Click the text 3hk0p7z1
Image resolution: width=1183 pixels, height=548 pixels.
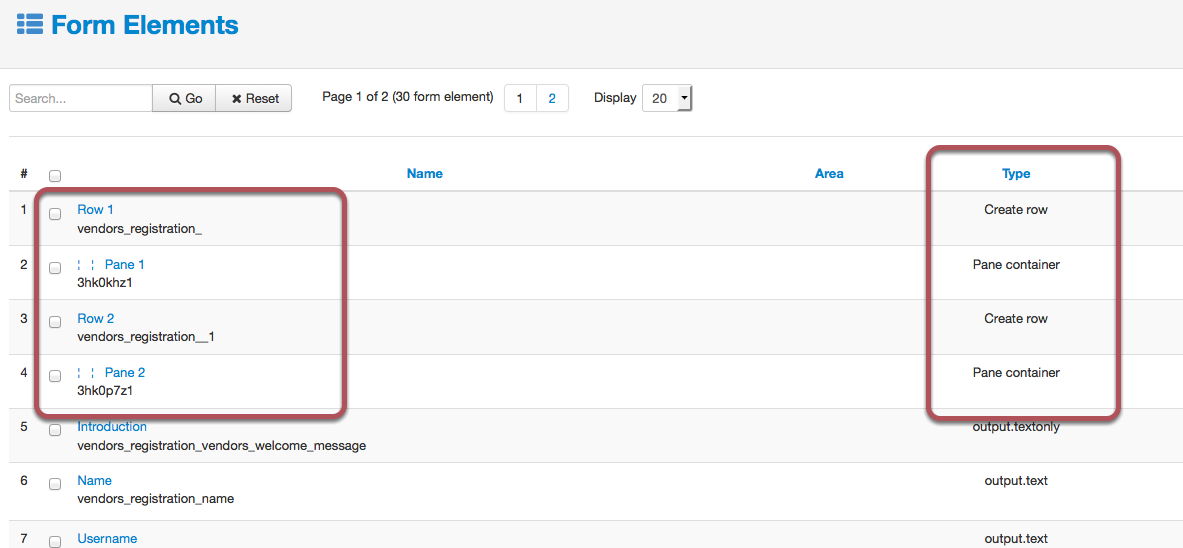pyautogui.click(x=106, y=391)
